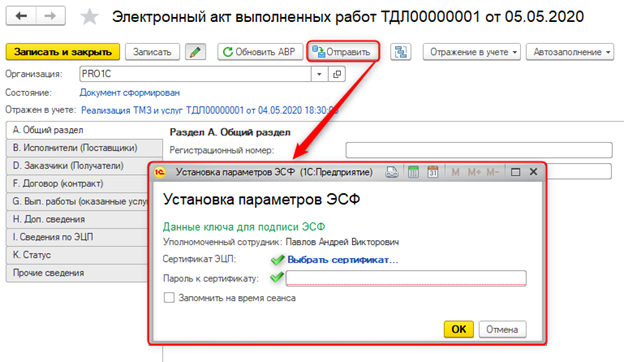Open the Отражение в учете dropdown

coord(471,52)
